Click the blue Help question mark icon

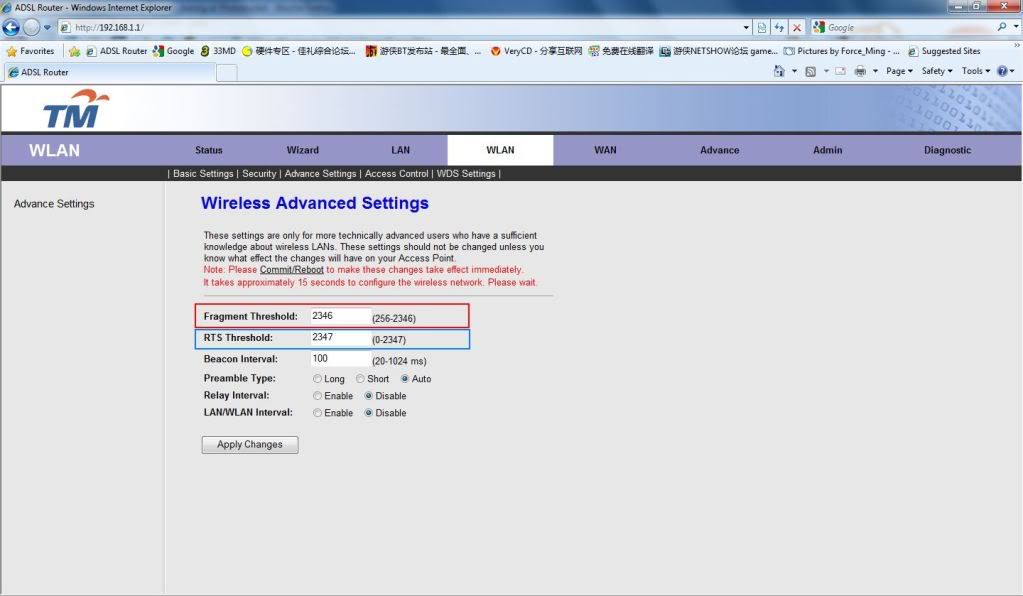(1001, 71)
